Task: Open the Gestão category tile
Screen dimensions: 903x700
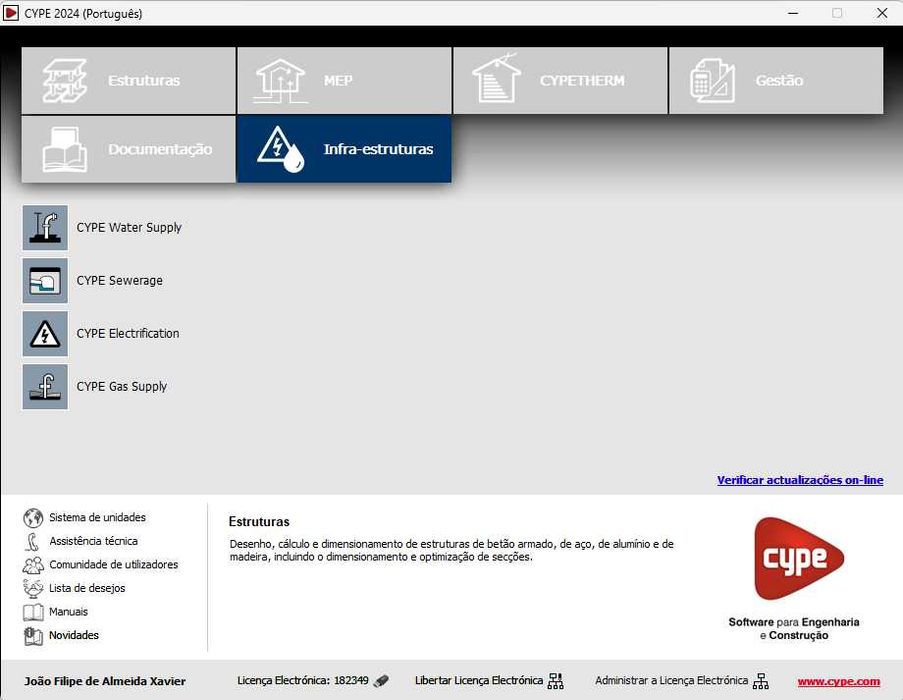Action: click(x=776, y=81)
